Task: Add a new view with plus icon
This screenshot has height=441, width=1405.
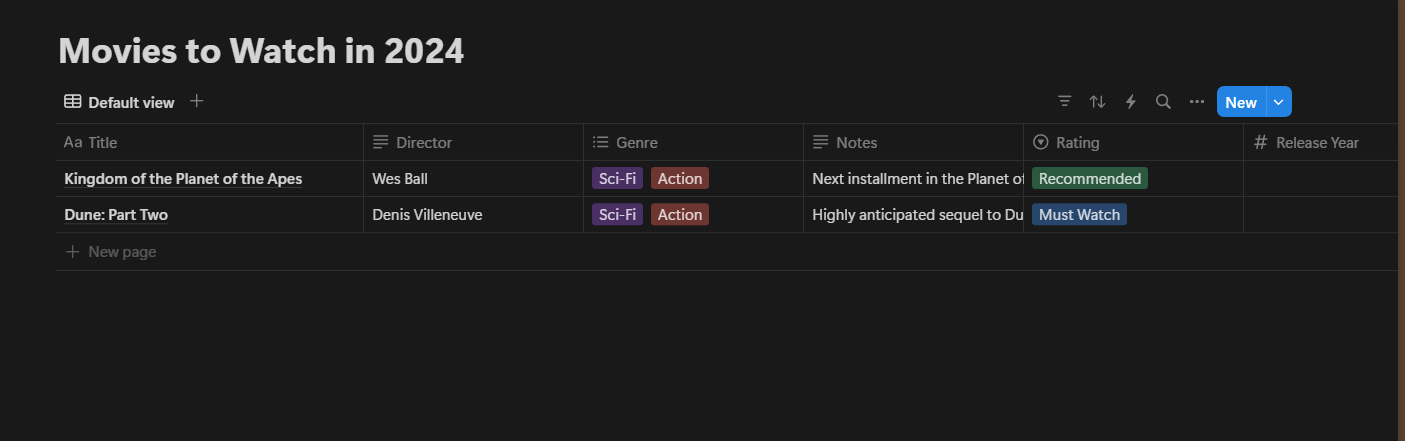Action: (197, 101)
